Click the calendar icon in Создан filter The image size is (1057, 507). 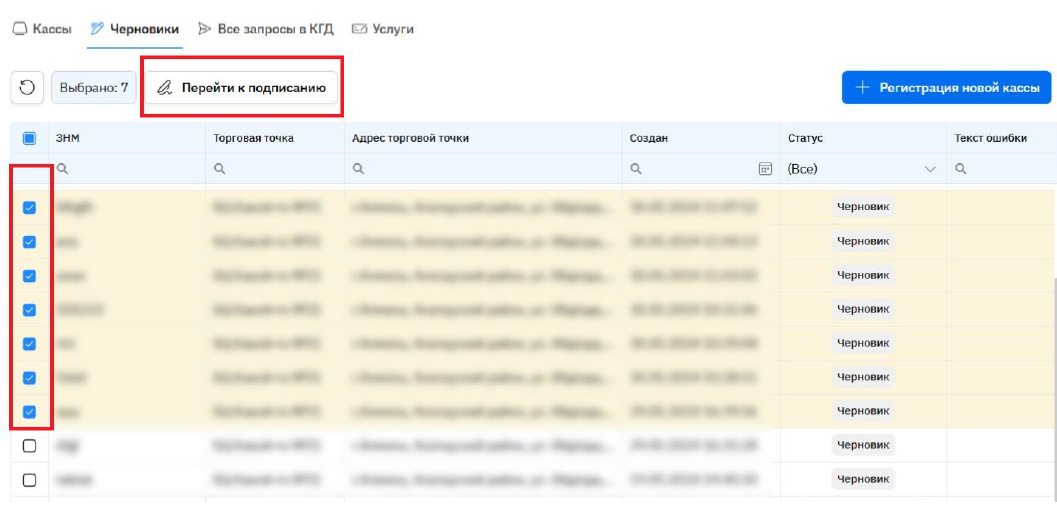click(x=765, y=169)
